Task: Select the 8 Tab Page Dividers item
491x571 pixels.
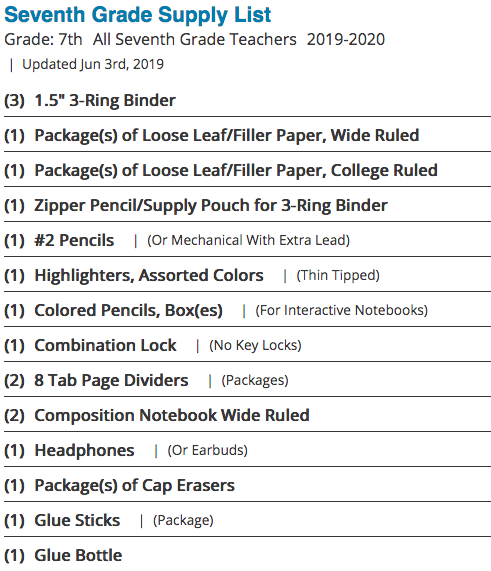Action: (111, 380)
